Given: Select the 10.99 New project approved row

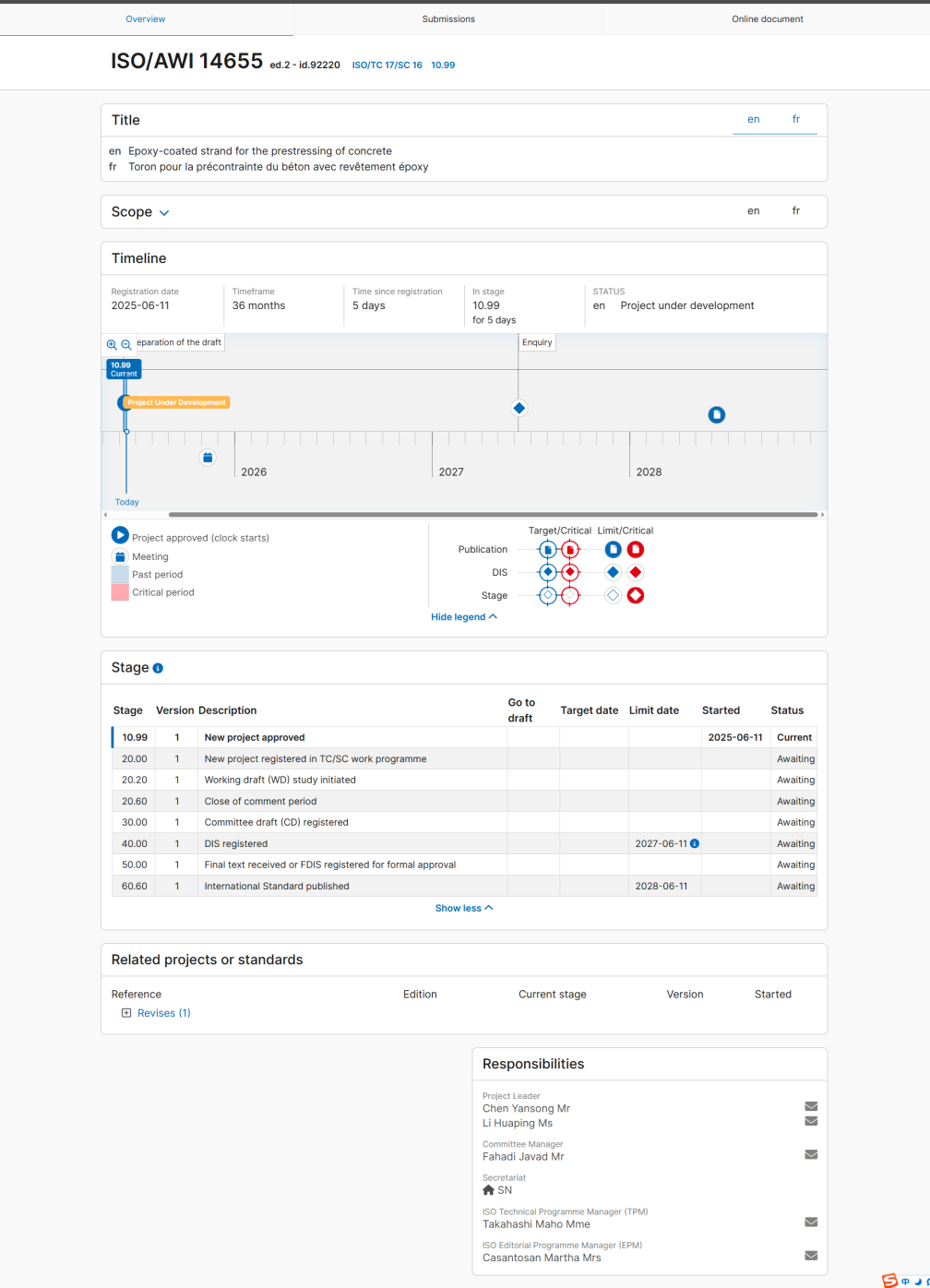Looking at the screenshot, I should [x=464, y=737].
